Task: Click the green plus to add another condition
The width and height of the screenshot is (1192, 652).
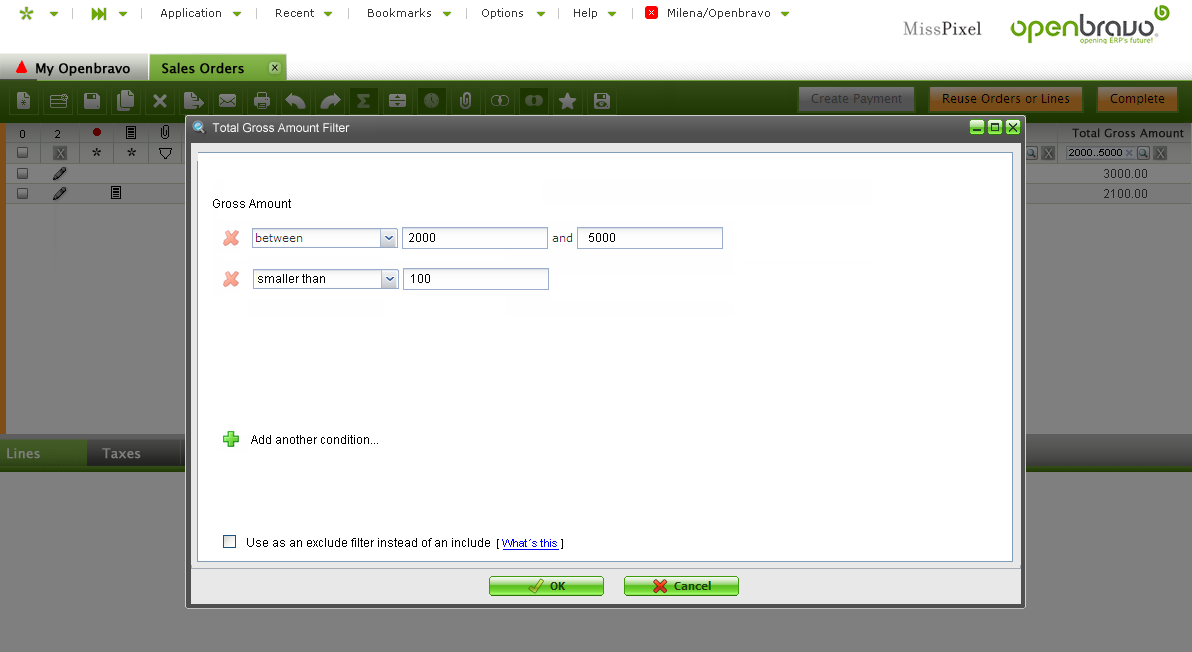Action: click(x=231, y=439)
